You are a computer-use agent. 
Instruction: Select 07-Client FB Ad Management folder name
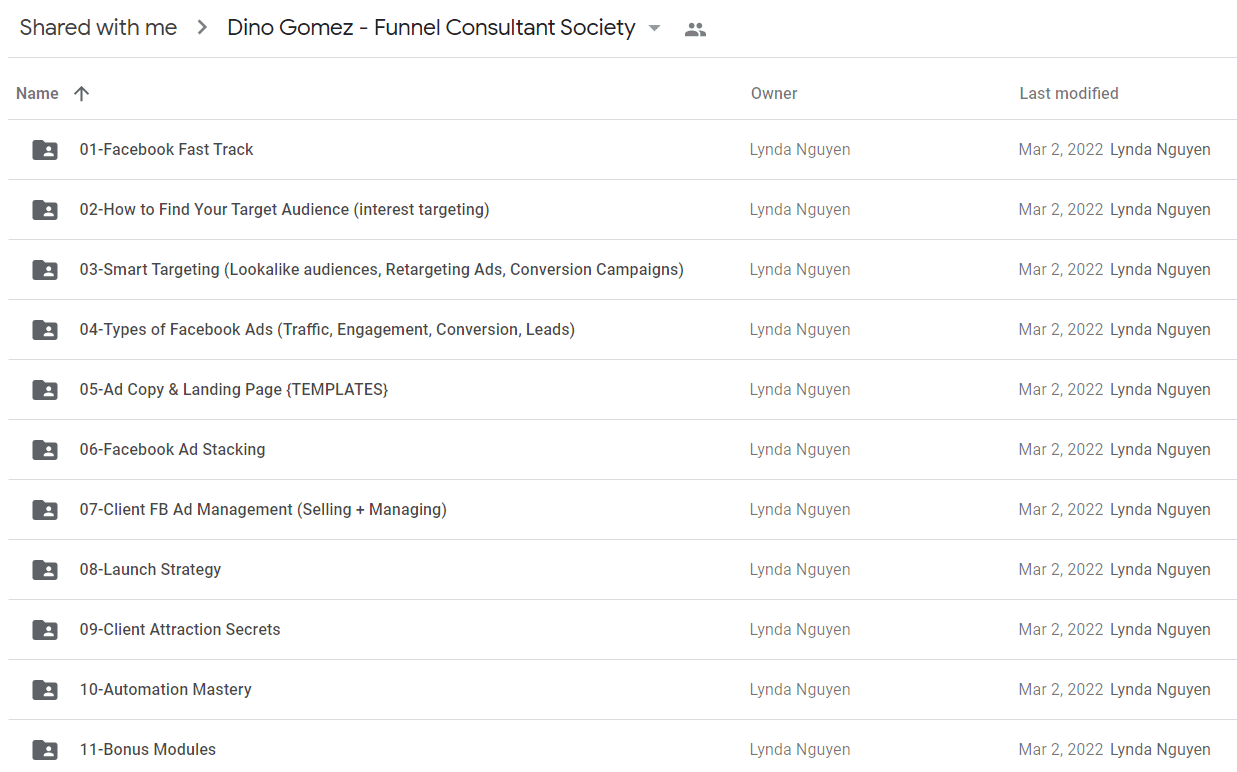pyautogui.click(x=263, y=509)
